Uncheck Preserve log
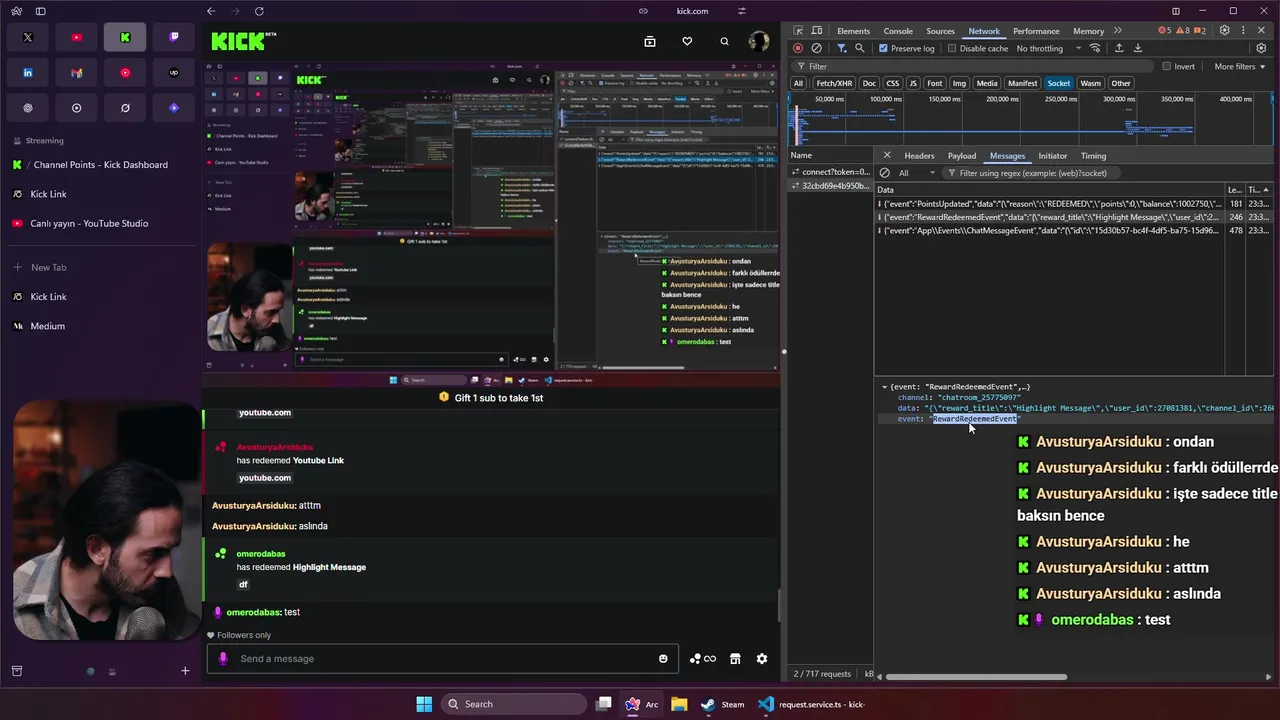Viewport: 1280px width, 720px height. coord(883,48)
